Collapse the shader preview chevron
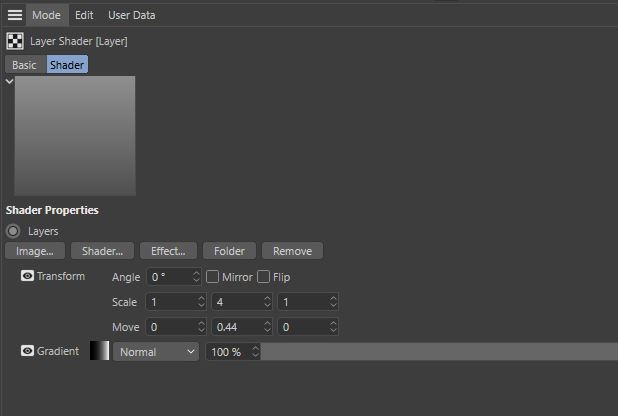The width and height of the screenshot is (618, 416). click(x=9, y=81)
